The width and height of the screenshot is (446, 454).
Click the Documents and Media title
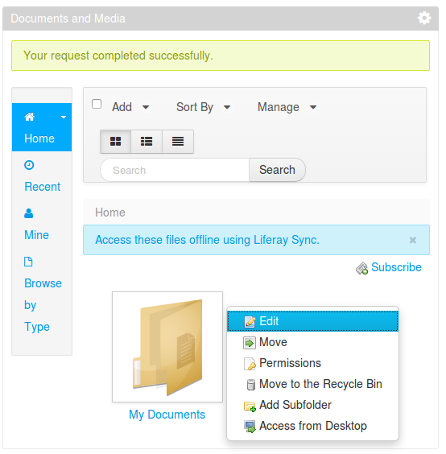(68, 18)
